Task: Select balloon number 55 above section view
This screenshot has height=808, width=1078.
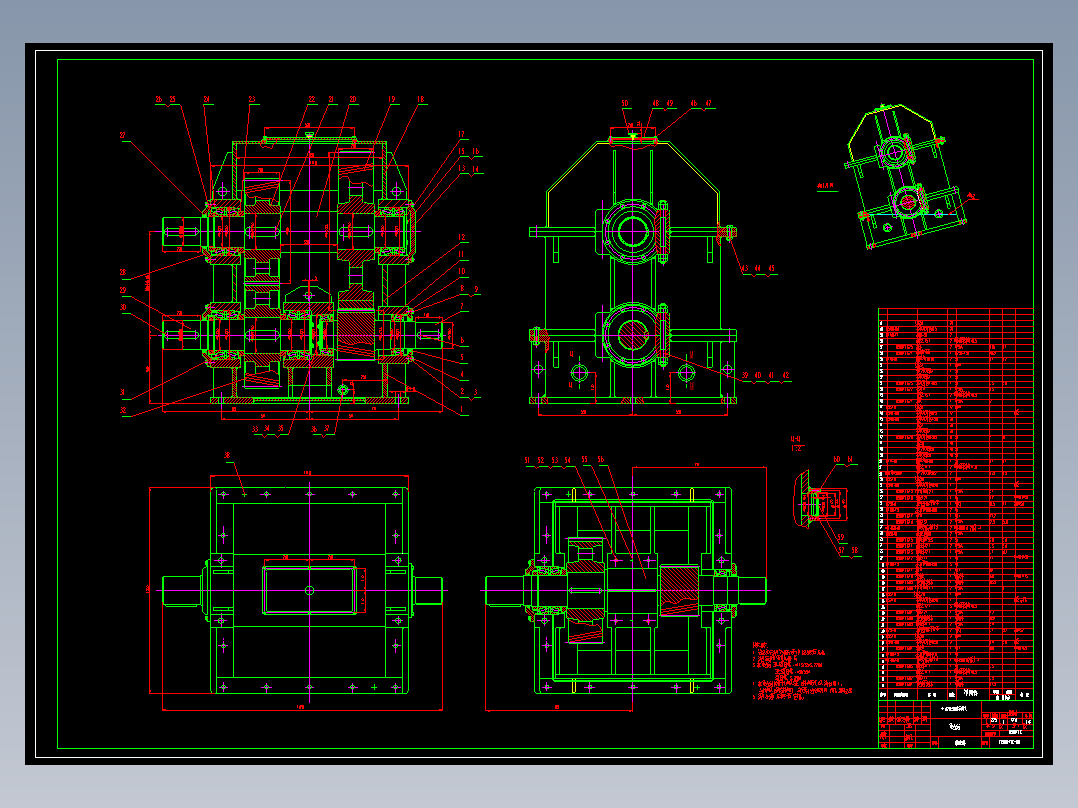Action: pos(584,459)
